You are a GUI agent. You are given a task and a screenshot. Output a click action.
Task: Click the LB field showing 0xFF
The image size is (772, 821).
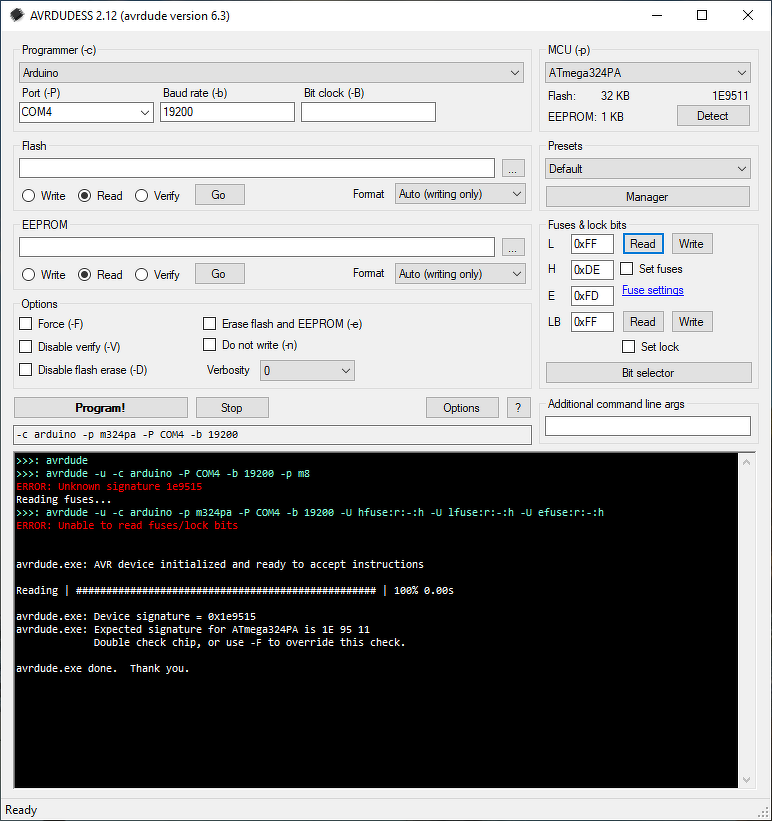tap(592, 322)
